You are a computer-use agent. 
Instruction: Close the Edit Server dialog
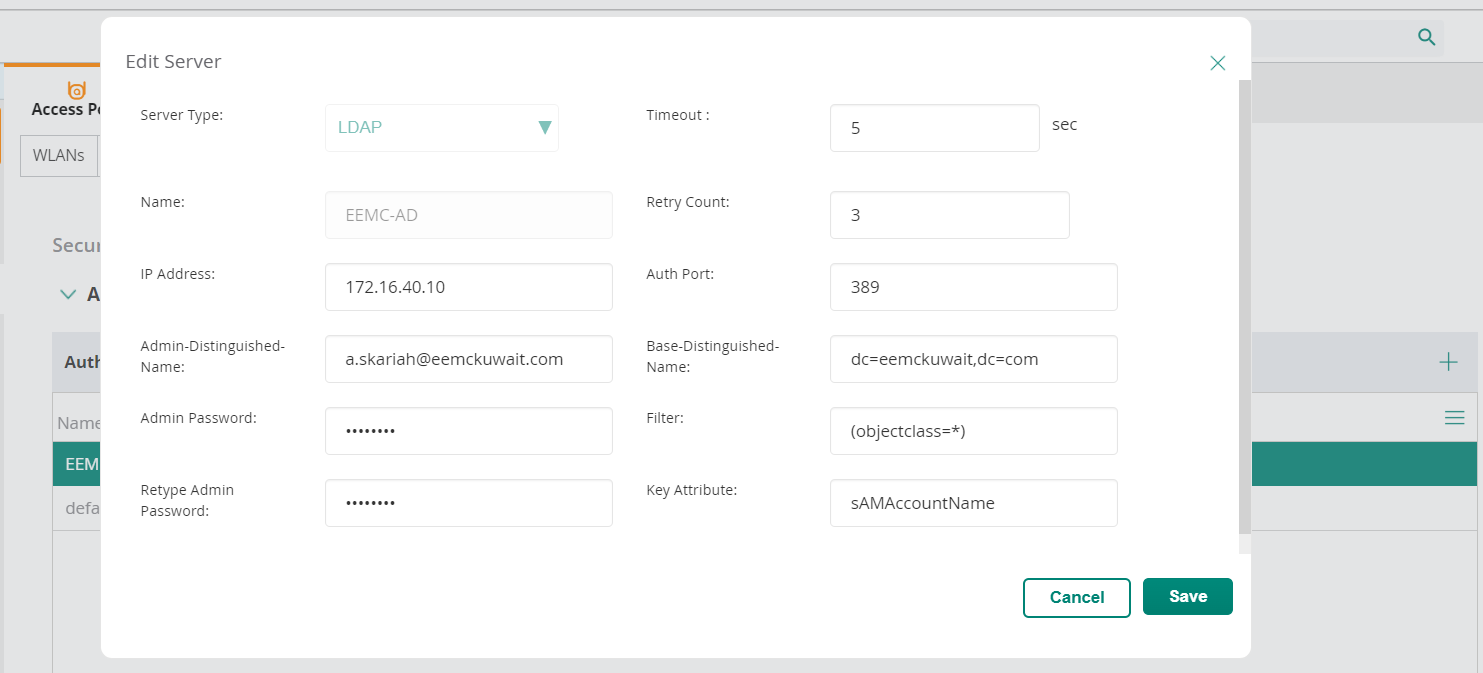1217,63
